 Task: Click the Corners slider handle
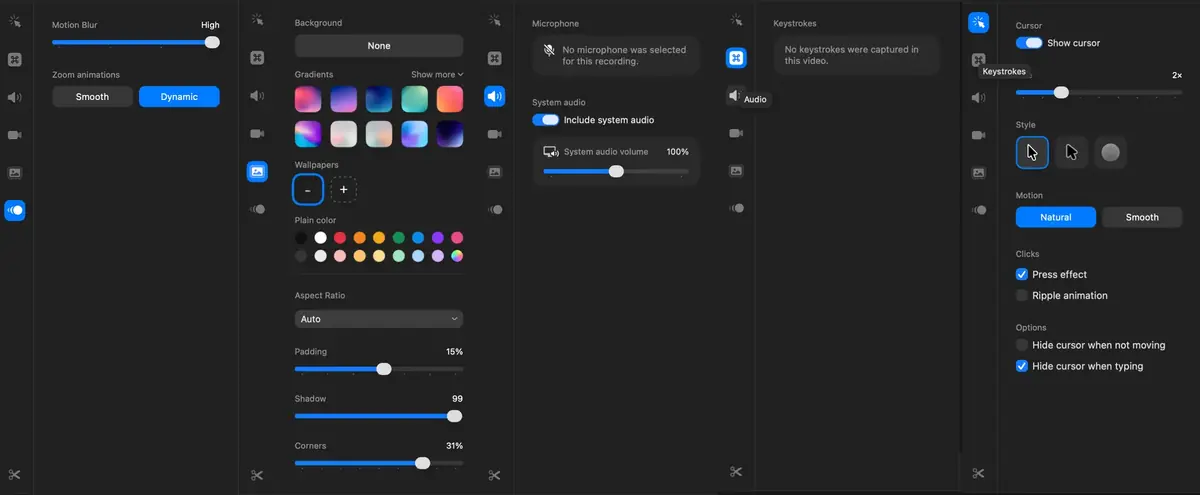tap(422, 463)
